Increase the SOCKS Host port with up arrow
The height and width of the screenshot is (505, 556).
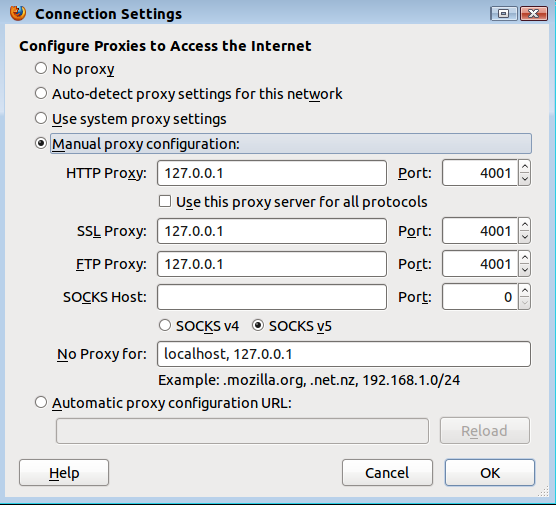coord(525,290)
